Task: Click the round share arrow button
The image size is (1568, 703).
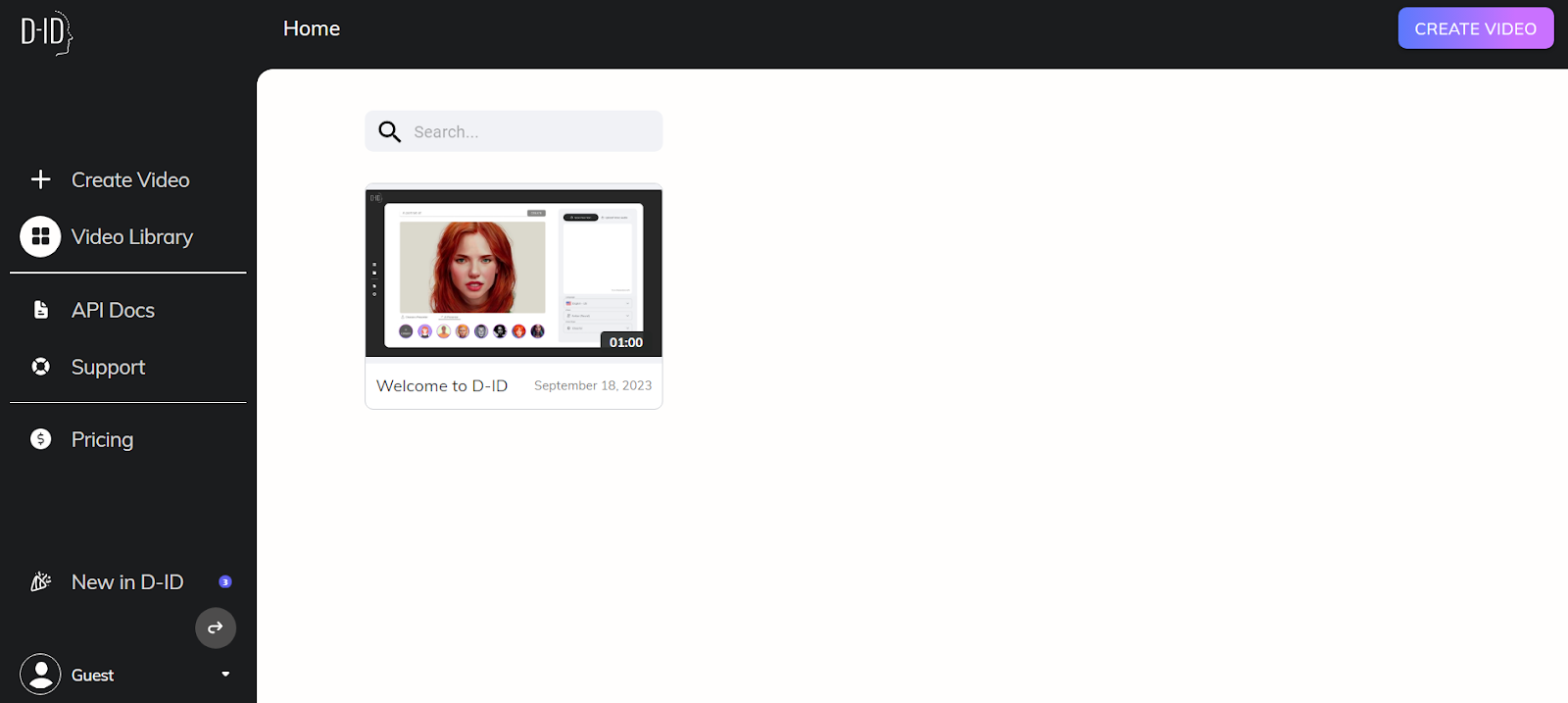Action: point(216,628)
